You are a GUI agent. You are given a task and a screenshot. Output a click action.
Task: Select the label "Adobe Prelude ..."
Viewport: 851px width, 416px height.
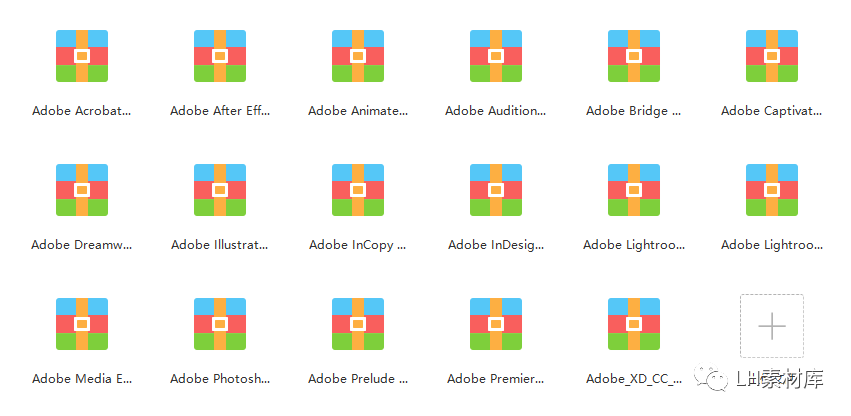tap(358, 379)
